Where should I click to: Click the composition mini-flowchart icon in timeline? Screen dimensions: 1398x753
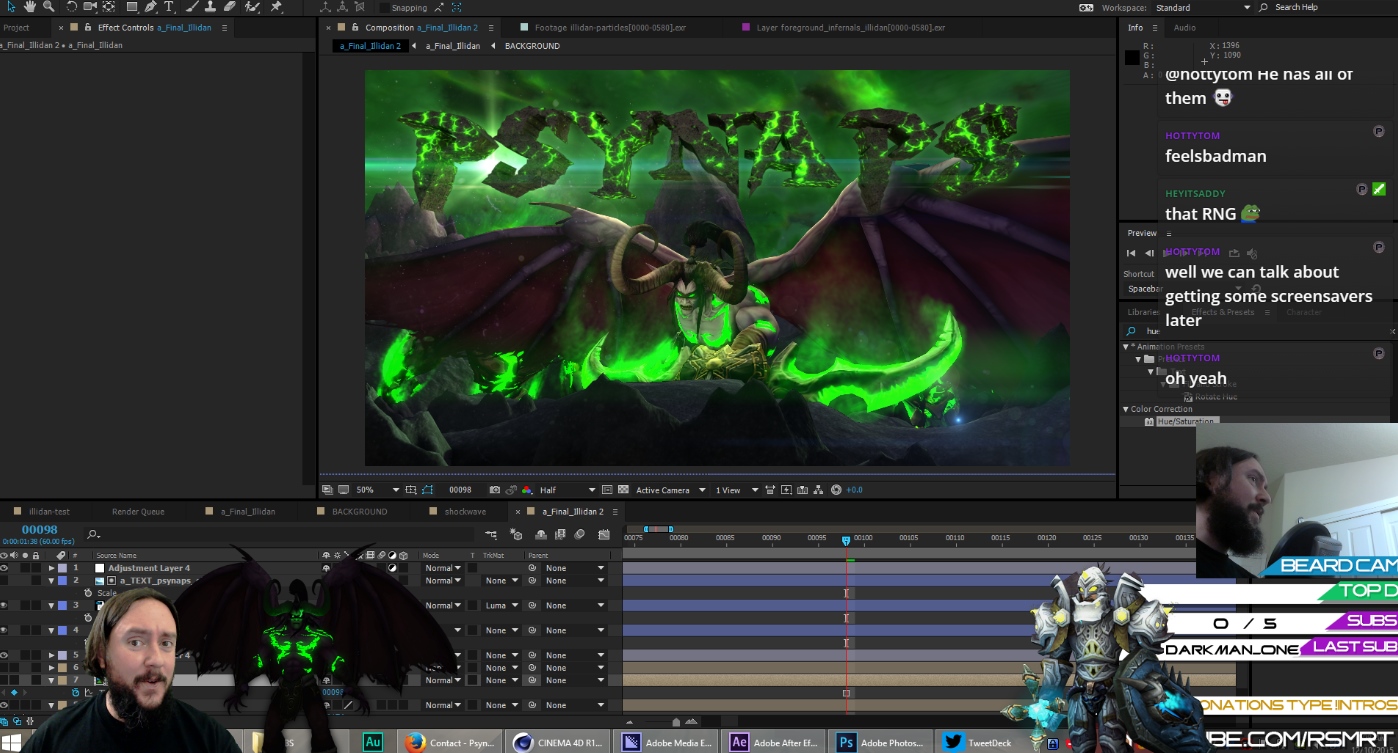490,534
